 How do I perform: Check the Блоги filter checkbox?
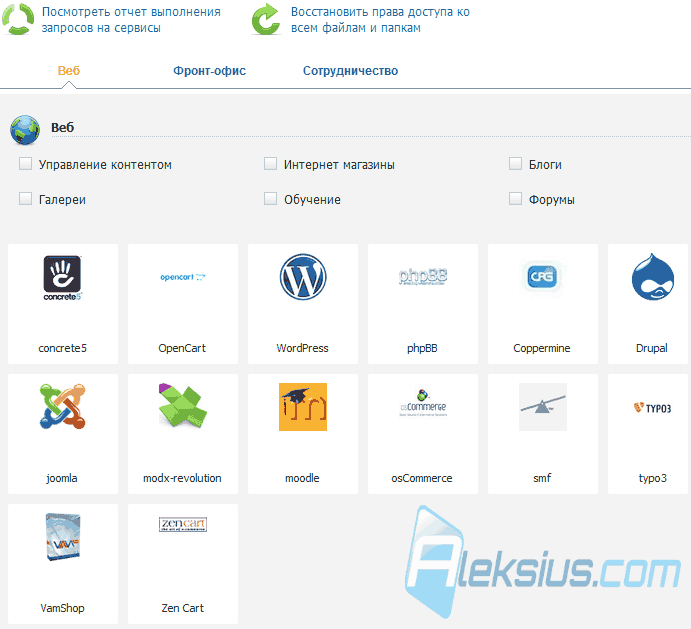pos(515,164)
